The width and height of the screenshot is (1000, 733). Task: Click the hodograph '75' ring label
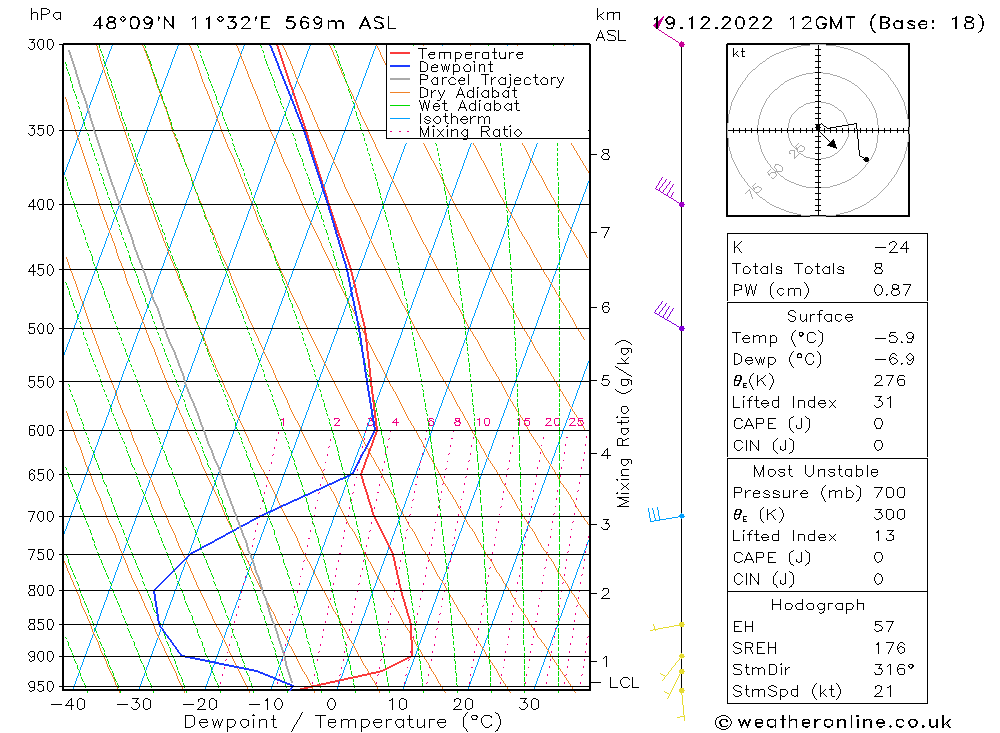(754, 191)
